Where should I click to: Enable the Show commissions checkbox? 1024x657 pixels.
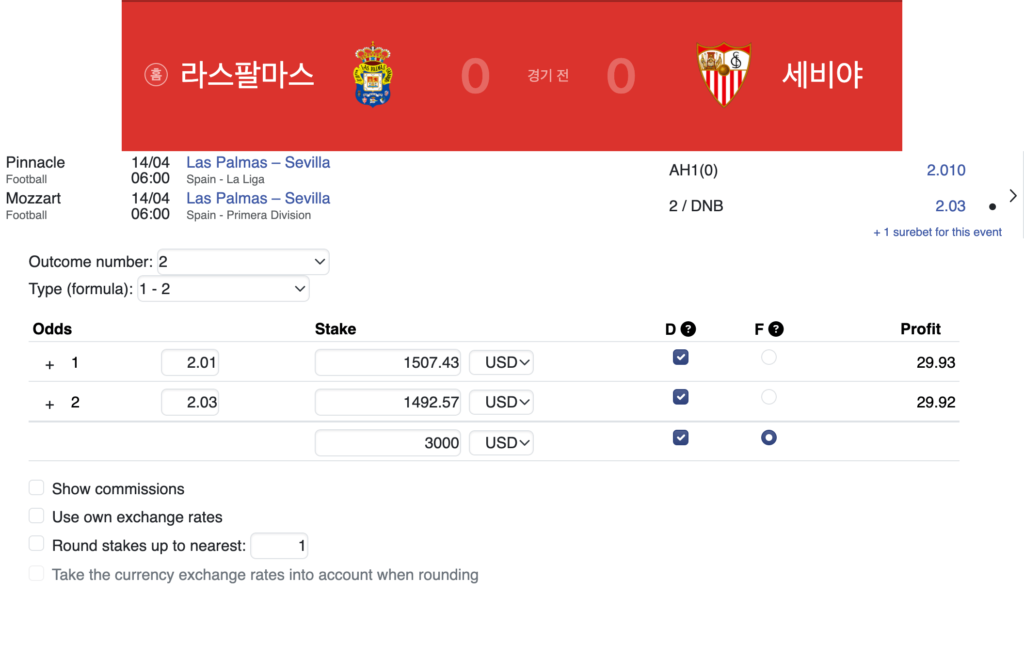click(x=37, y=488)
